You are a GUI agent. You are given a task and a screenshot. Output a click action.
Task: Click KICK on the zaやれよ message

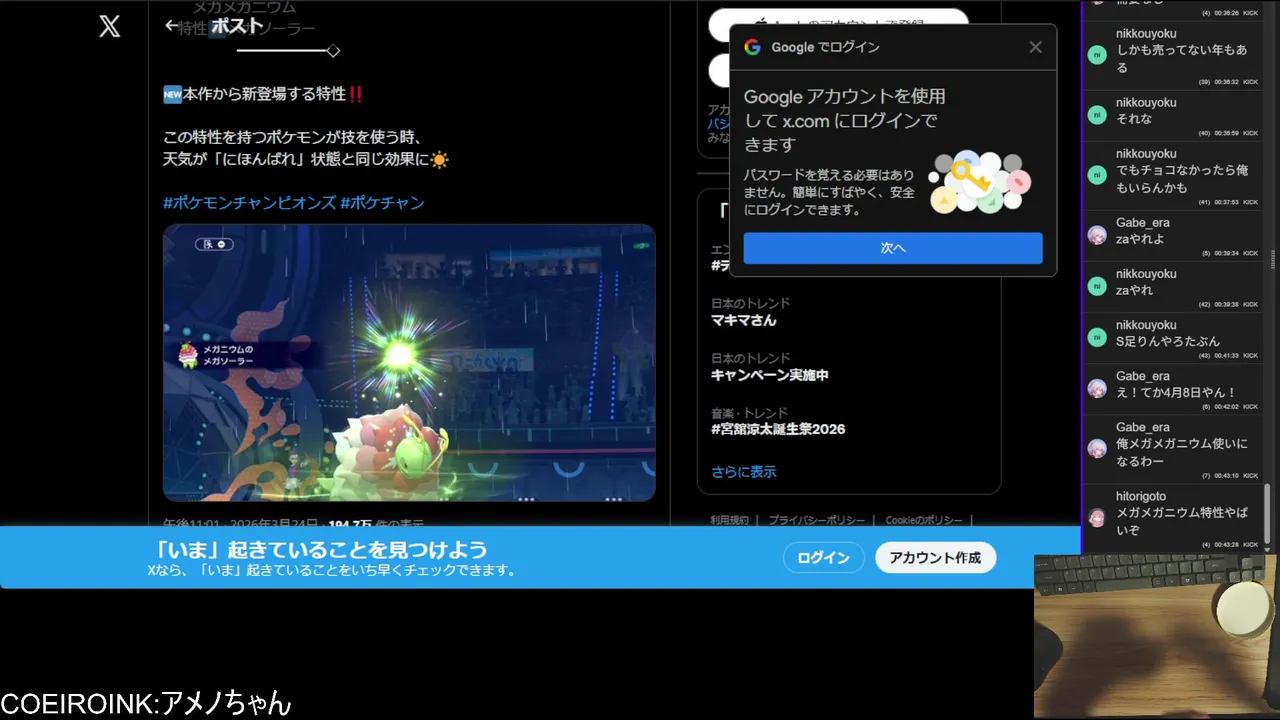point(1250,253)
